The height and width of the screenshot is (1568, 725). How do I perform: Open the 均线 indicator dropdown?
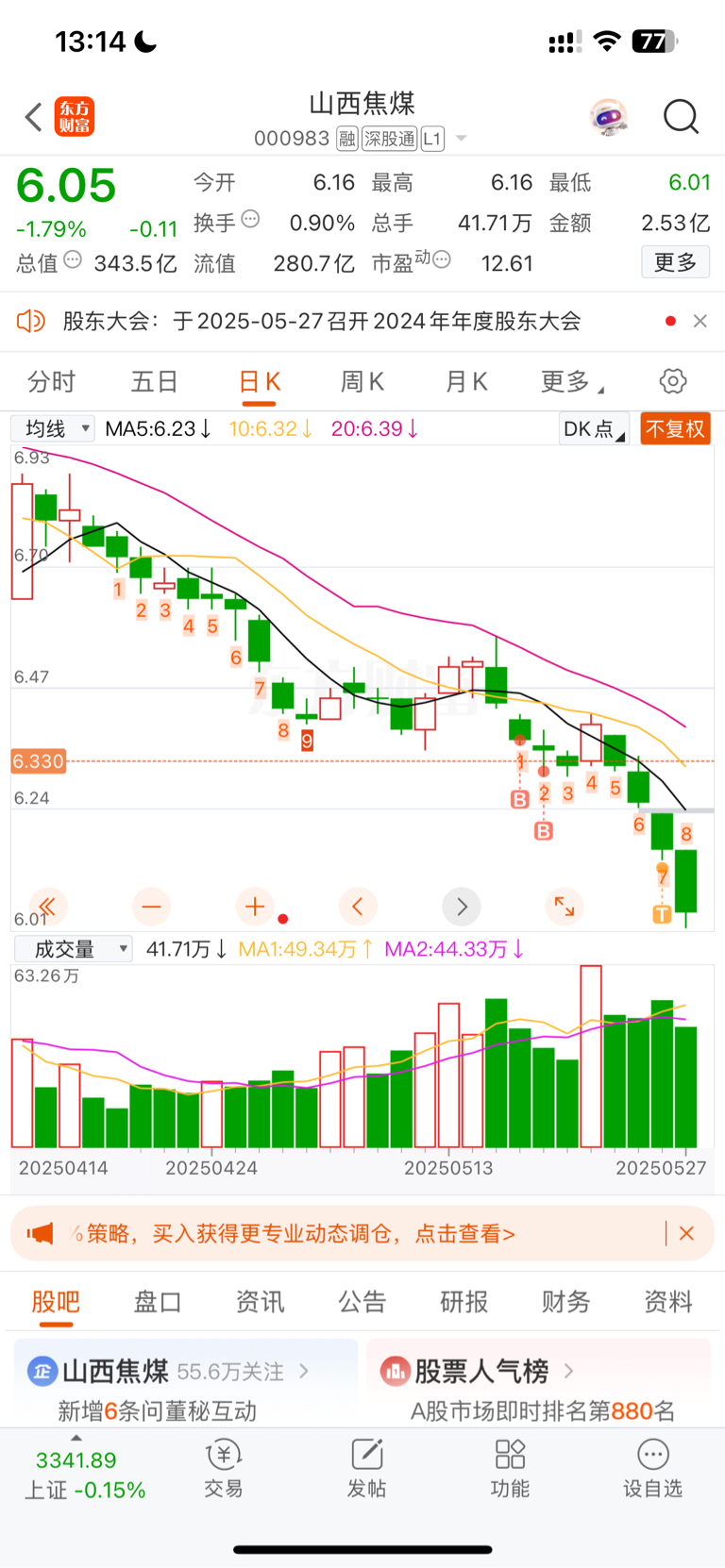point(53,429)
